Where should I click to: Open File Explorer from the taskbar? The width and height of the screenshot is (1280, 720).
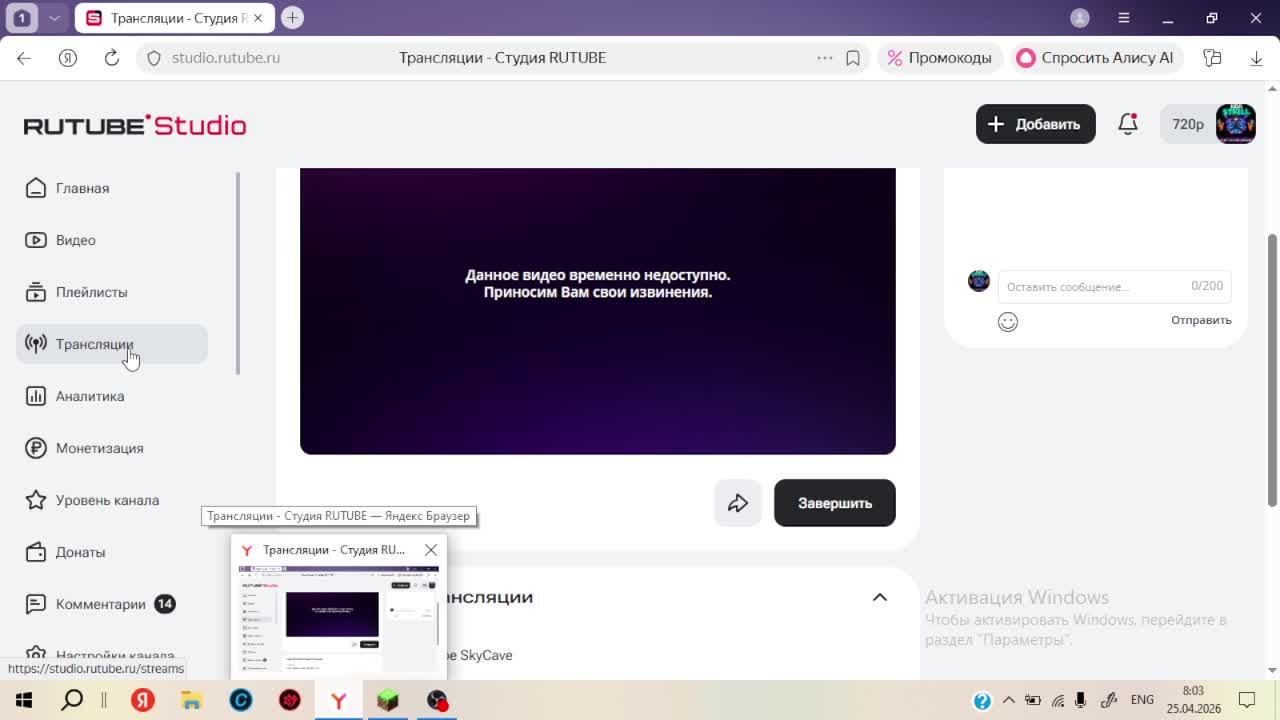pos(191,701)
